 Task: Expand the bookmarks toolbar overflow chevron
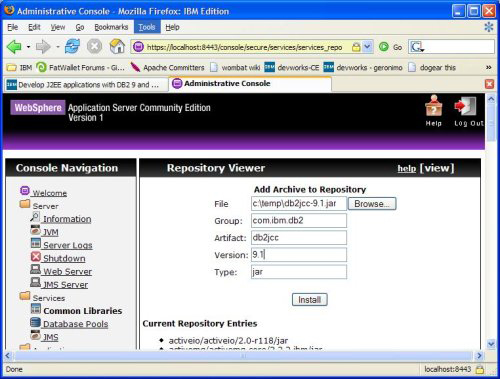tap(489, 67)
